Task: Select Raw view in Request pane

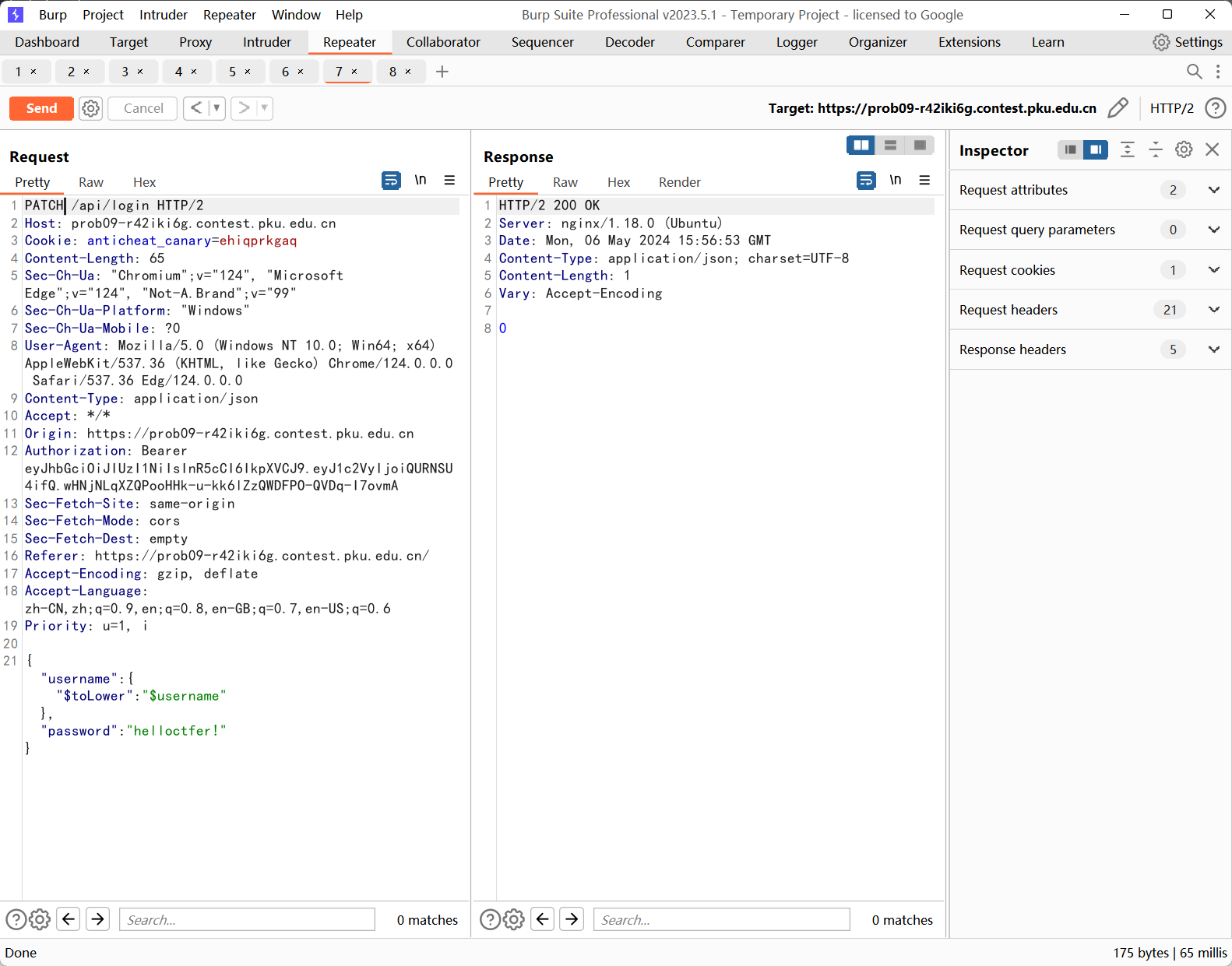Action: (91, 182)
